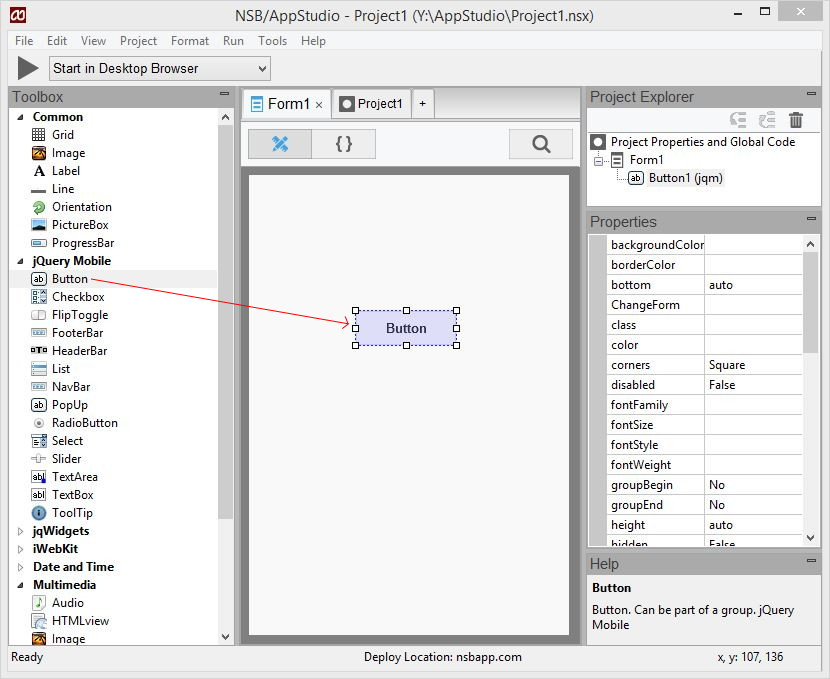The width and height of the screenshot is (830, 679).
Task: Minimize the Properties panel
Action: pyautogui.click(x=811, y=219)
